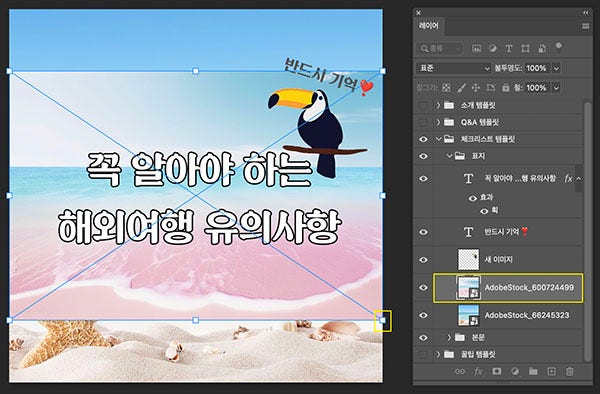Toggle visibility of 효과 effects
Image resolution: width=600 pixels, height=394 pixels.
pos(473,198)
